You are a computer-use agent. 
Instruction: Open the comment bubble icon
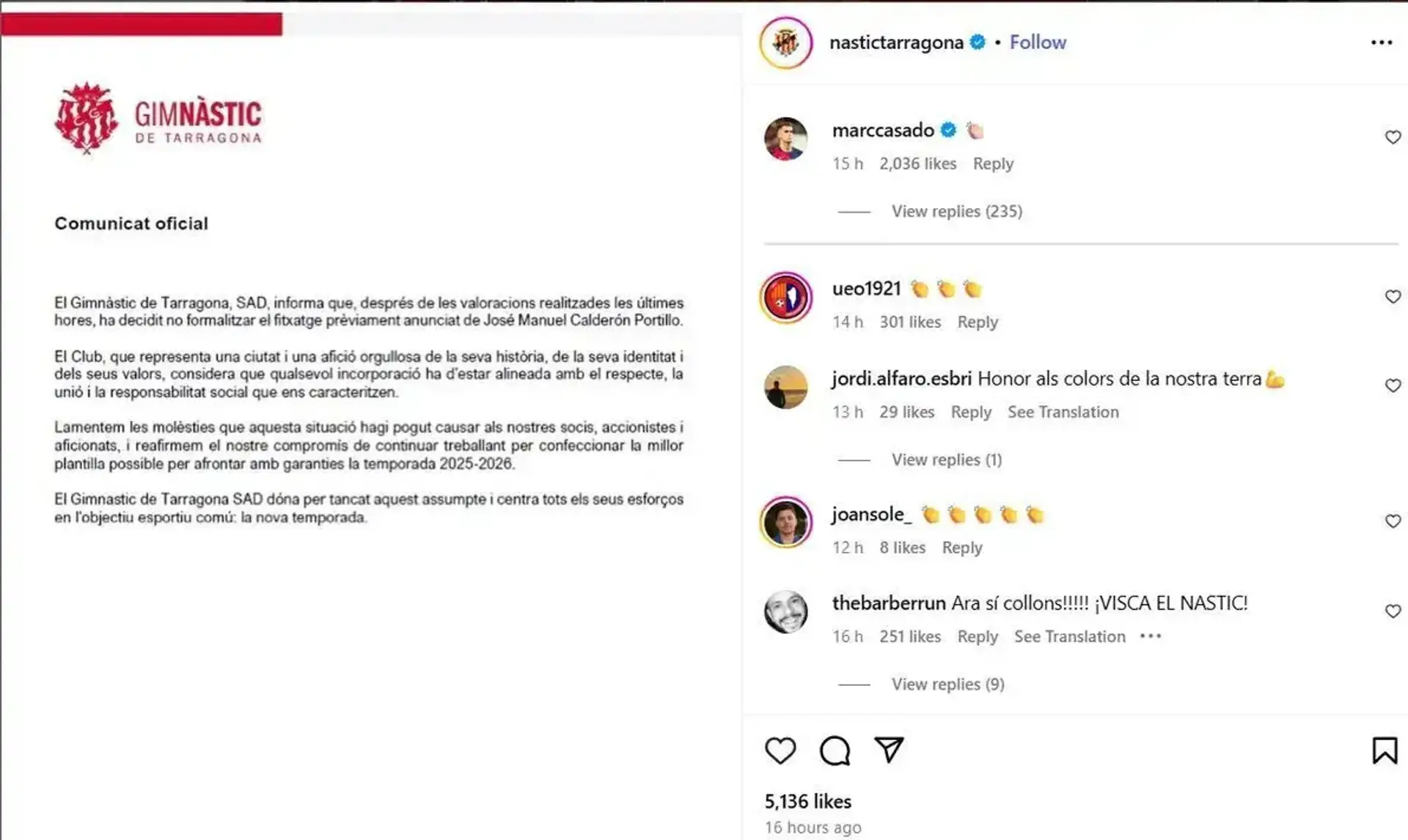(835, 751)
